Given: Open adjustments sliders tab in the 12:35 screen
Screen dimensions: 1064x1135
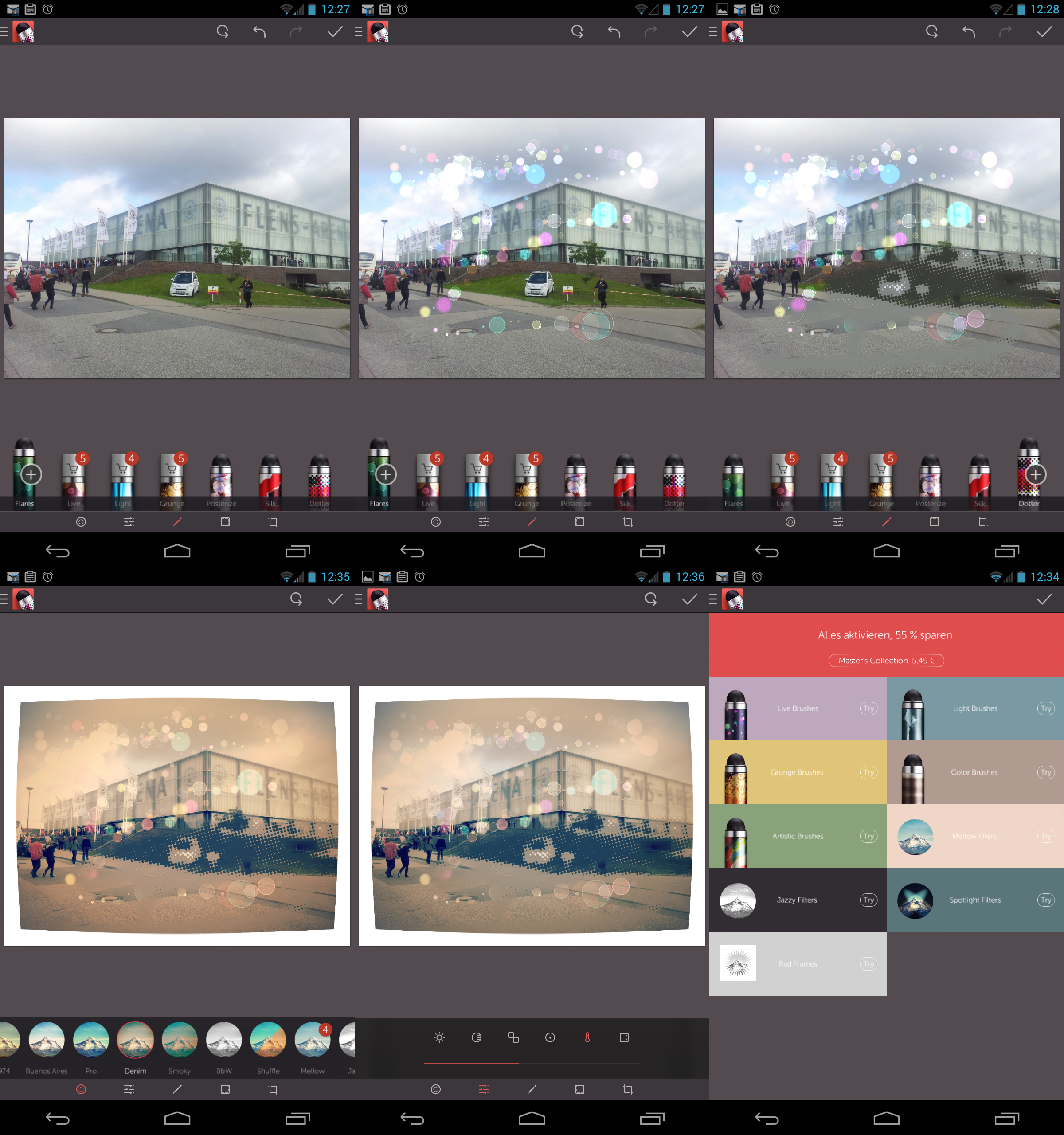Looking at the screenshot, I should tap(129, 1090).
